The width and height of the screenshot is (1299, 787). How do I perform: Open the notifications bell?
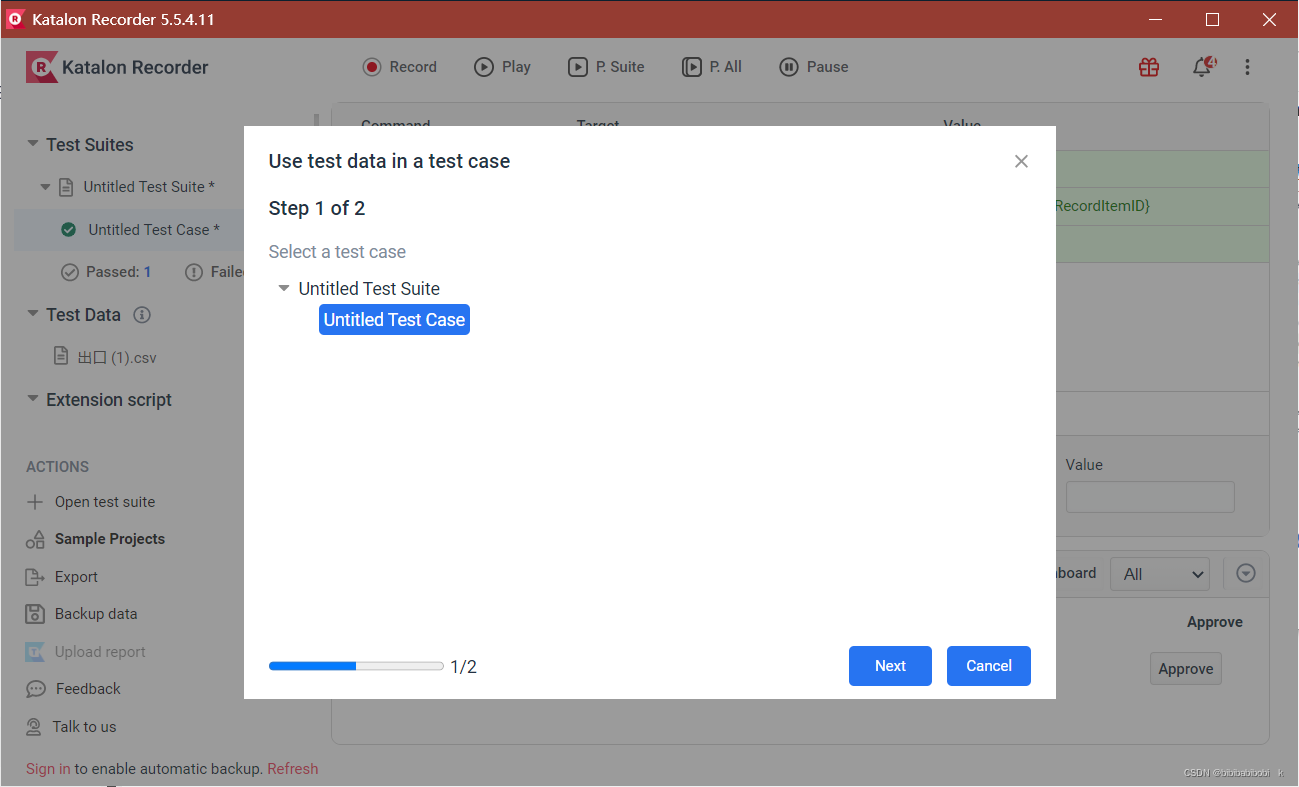(1203, 67)
